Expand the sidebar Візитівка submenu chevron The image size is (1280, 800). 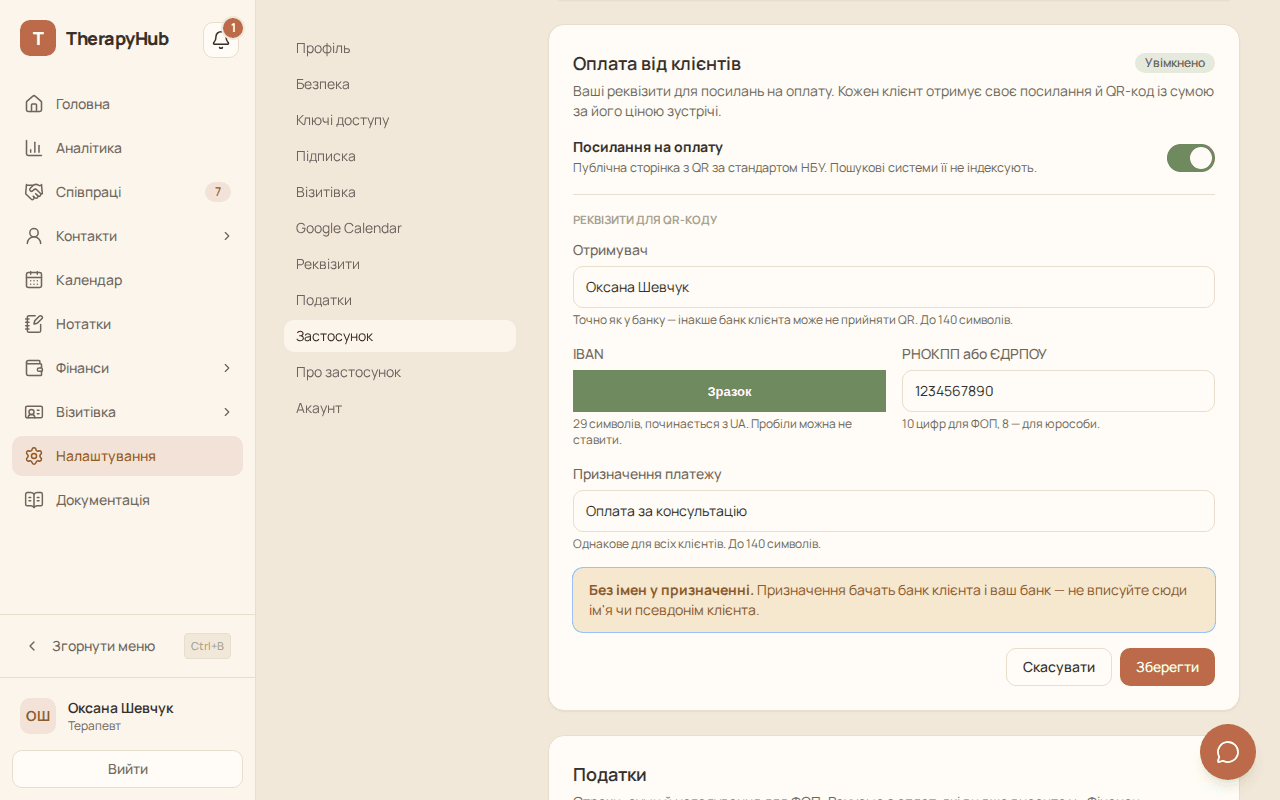point(227,412)
